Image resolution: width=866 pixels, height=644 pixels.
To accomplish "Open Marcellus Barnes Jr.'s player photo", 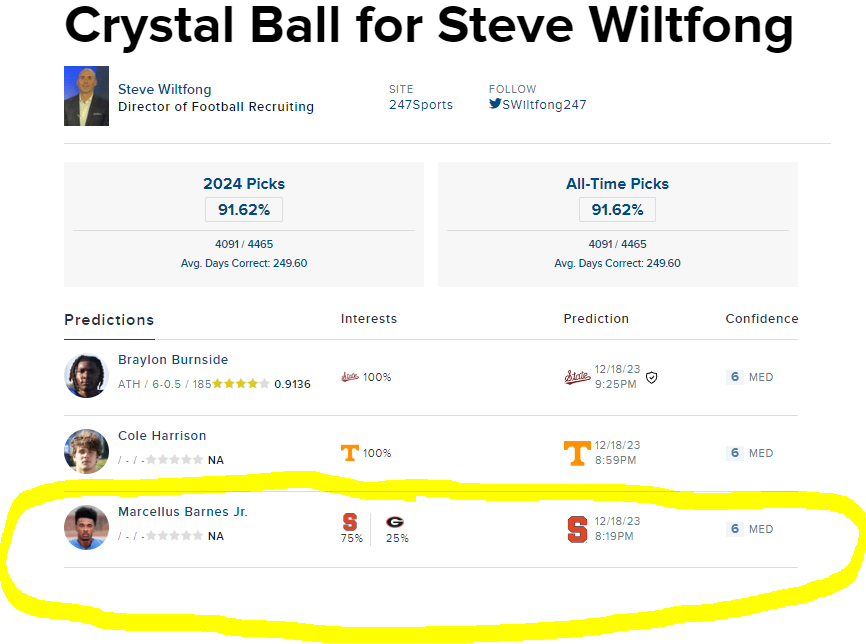I will (86, 527).
